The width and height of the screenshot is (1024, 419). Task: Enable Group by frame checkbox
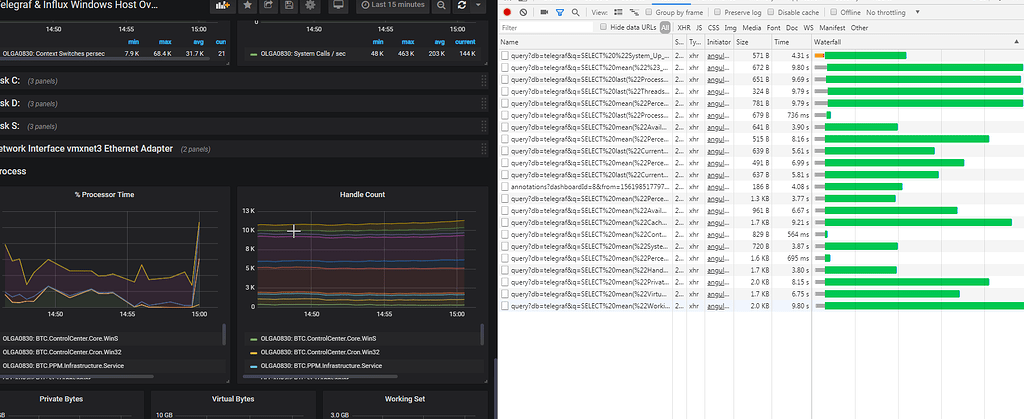[647, 12]
